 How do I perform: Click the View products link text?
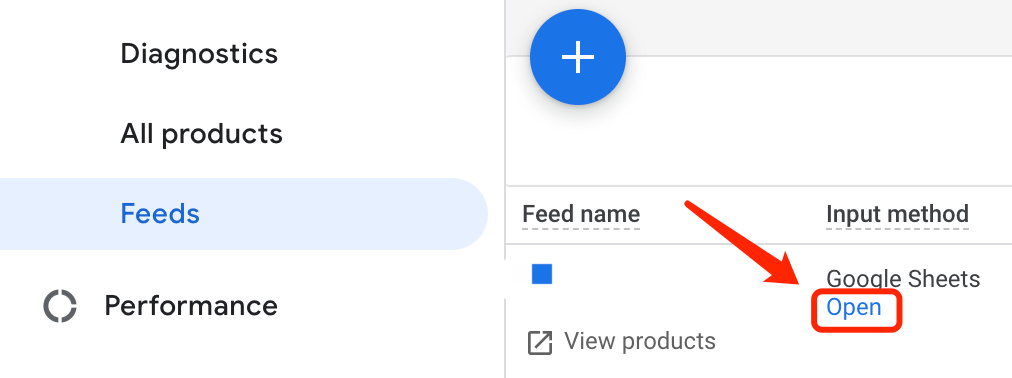640,341
